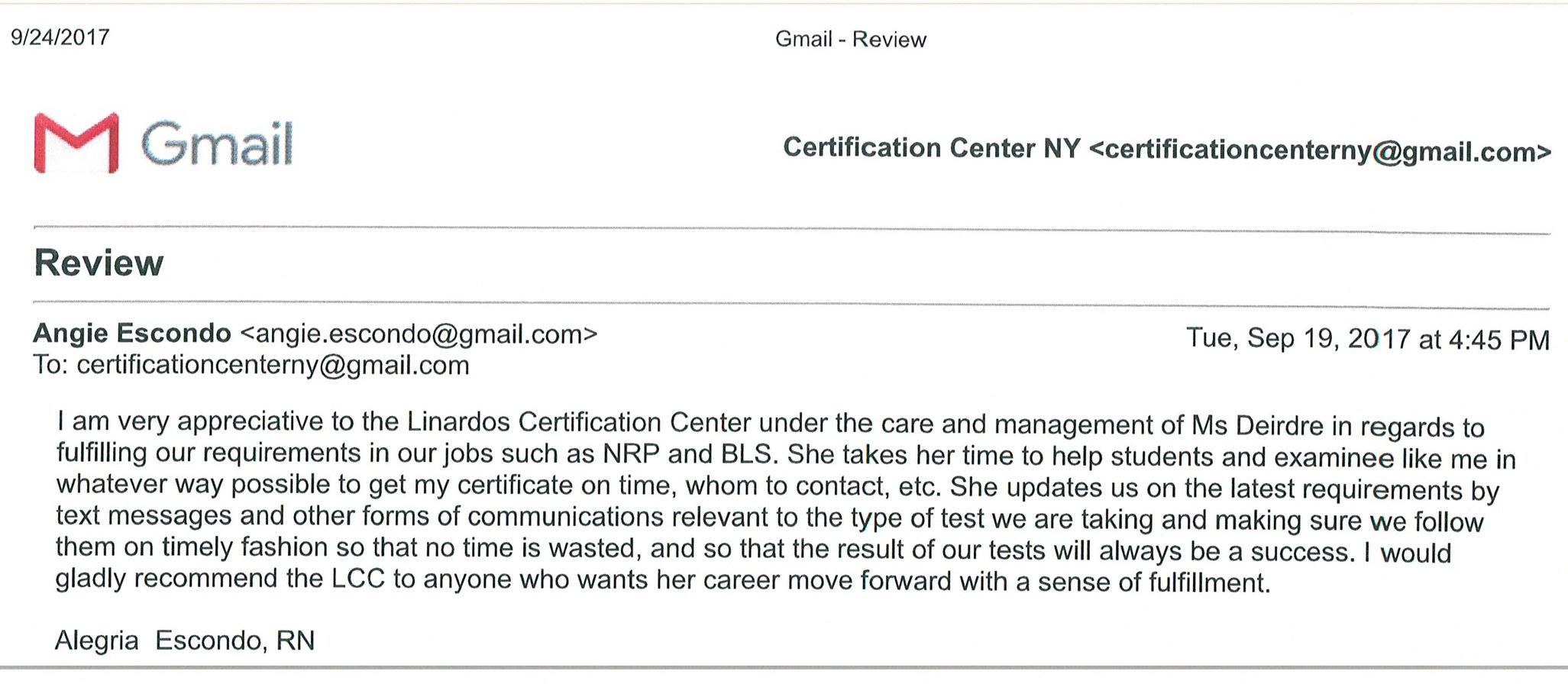Screen dimensions: 1568x684
Task: Click the abbreviation NRP in message body
Action: (x=631, y=453)
